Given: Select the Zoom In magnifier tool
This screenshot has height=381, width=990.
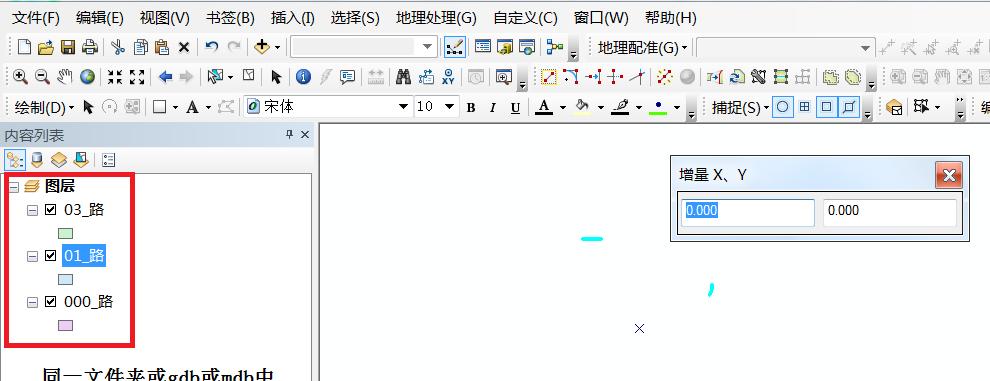Looking at the screenshot, I should [20, 77].
